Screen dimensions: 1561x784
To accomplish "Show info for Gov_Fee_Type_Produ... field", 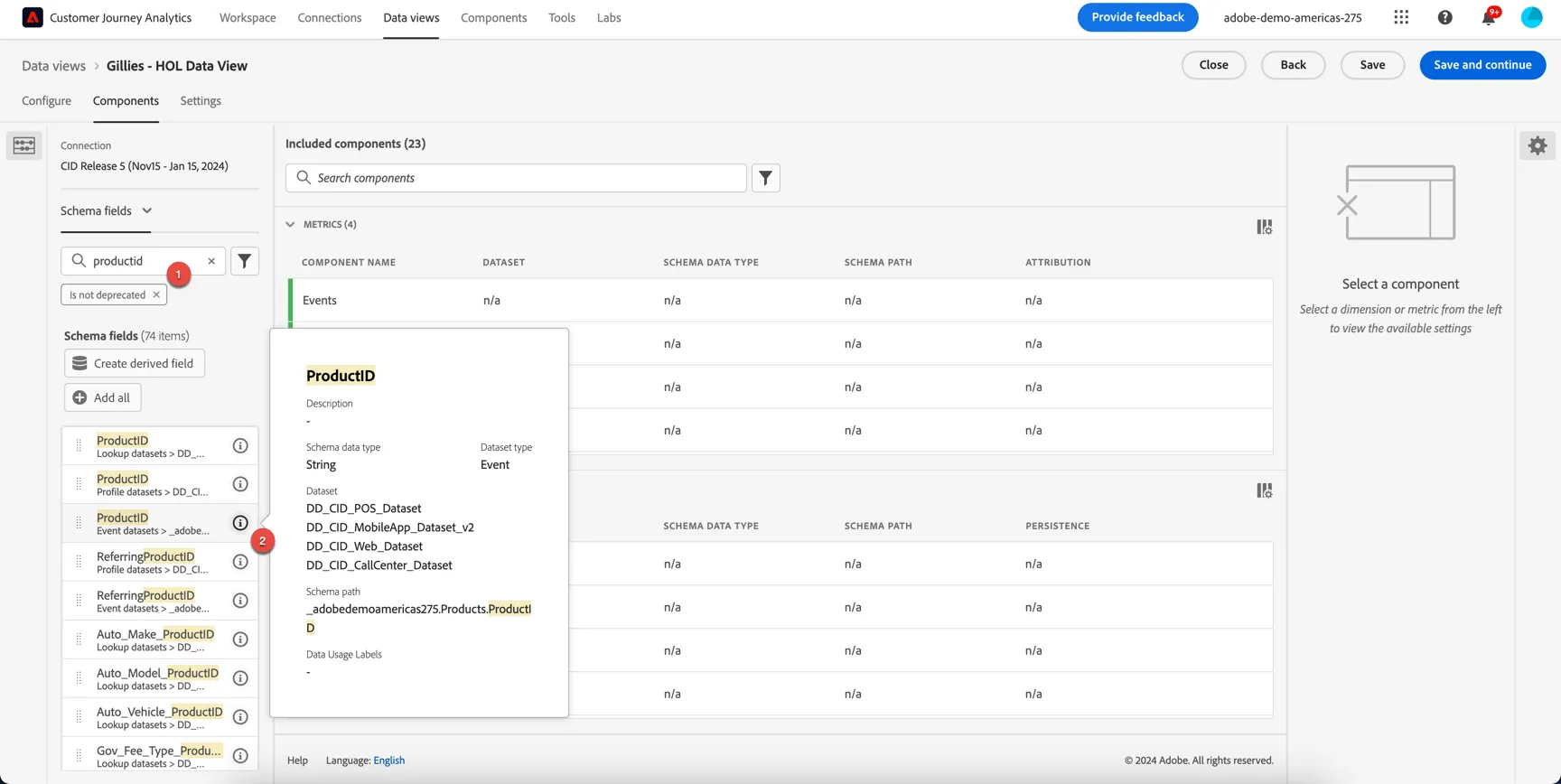I will coord(240,756).
